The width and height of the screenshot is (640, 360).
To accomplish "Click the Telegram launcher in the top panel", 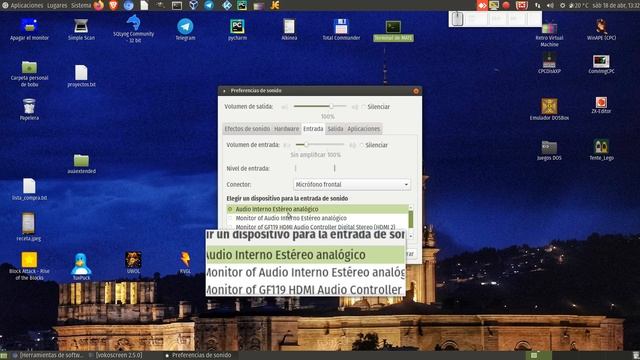I will (209, 5).
